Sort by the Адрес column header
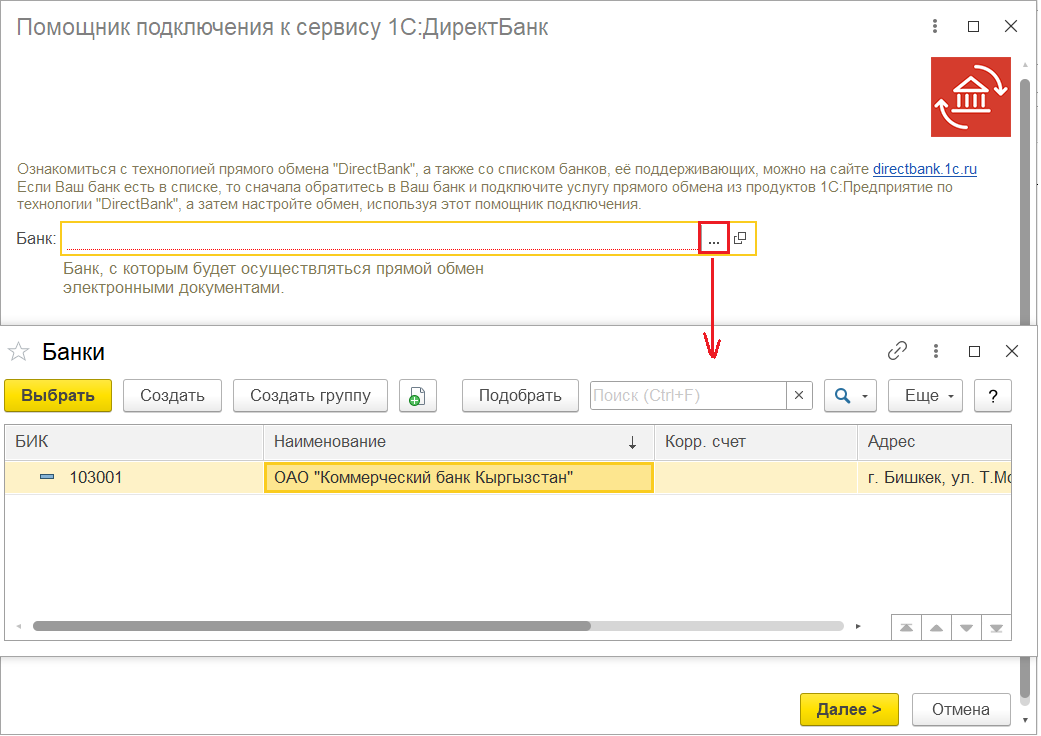This screenshot has height=736, width=1041. [934, 442]
